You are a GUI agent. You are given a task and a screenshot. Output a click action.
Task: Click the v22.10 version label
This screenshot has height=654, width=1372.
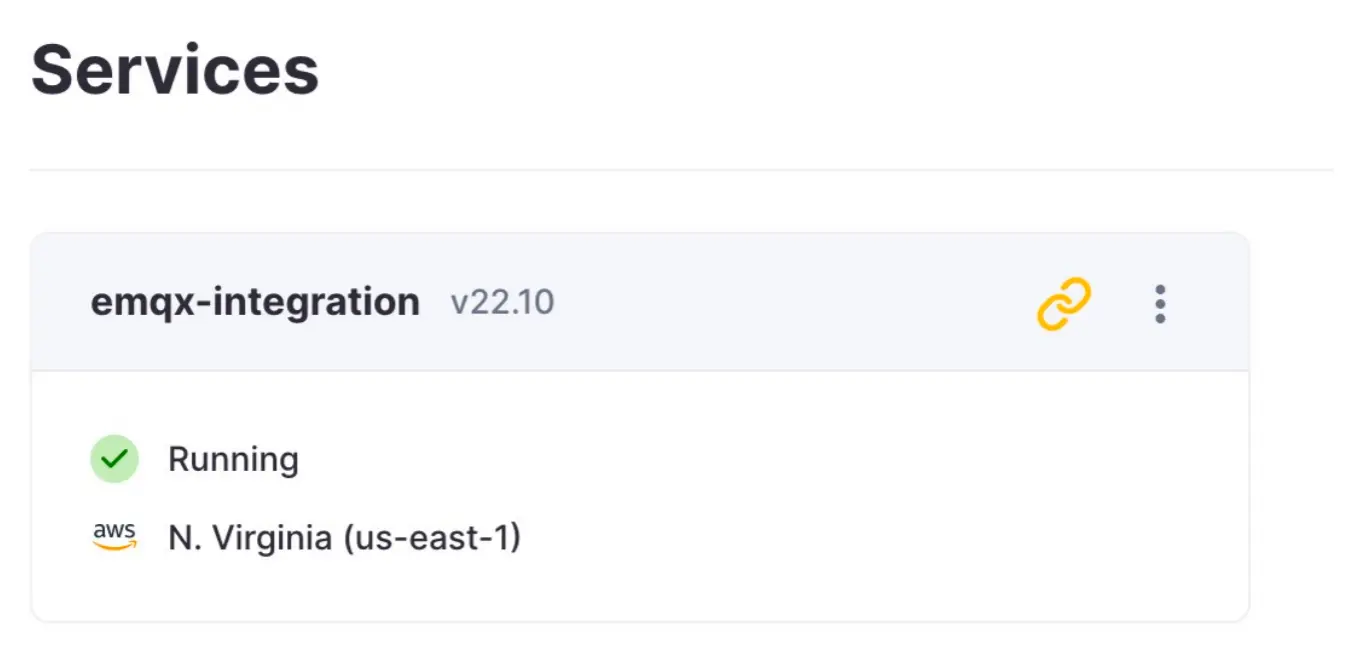(502, 302)
